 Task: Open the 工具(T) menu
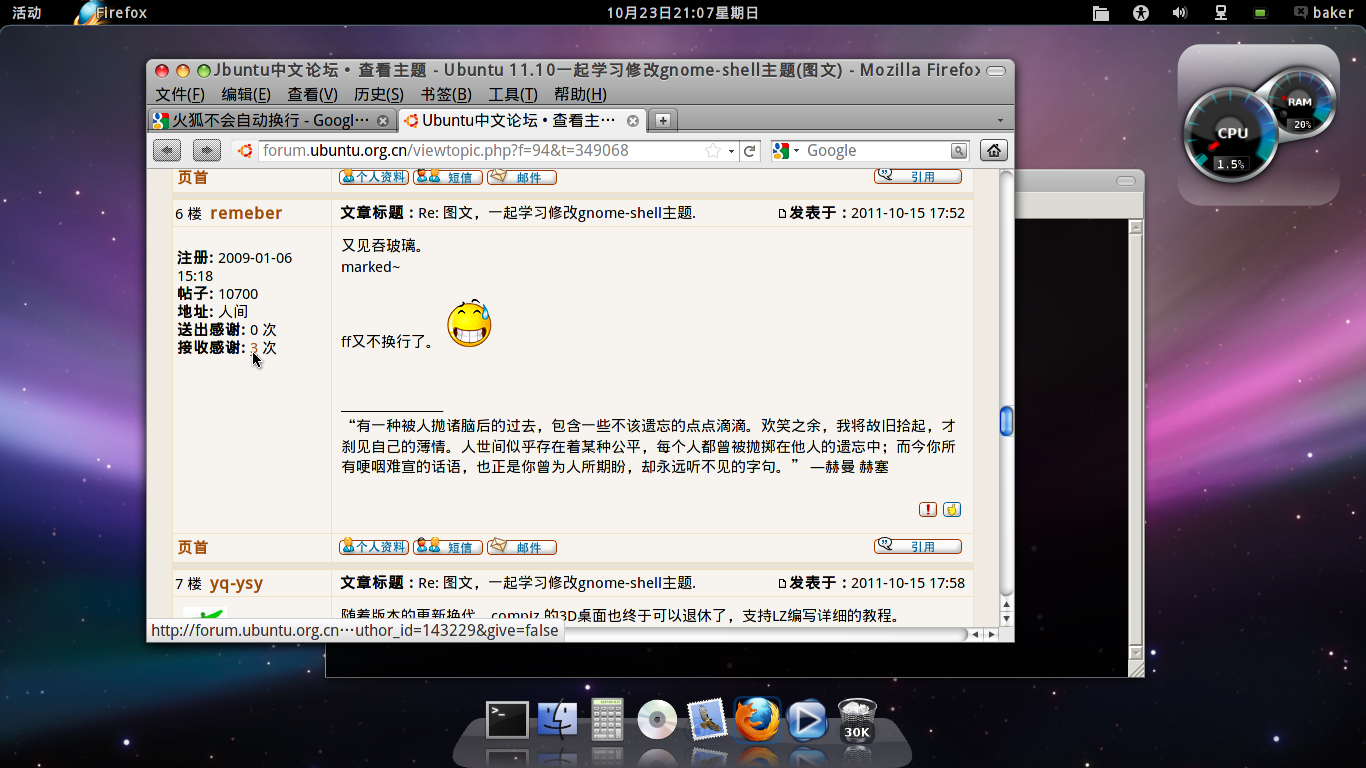coord(513,94)
